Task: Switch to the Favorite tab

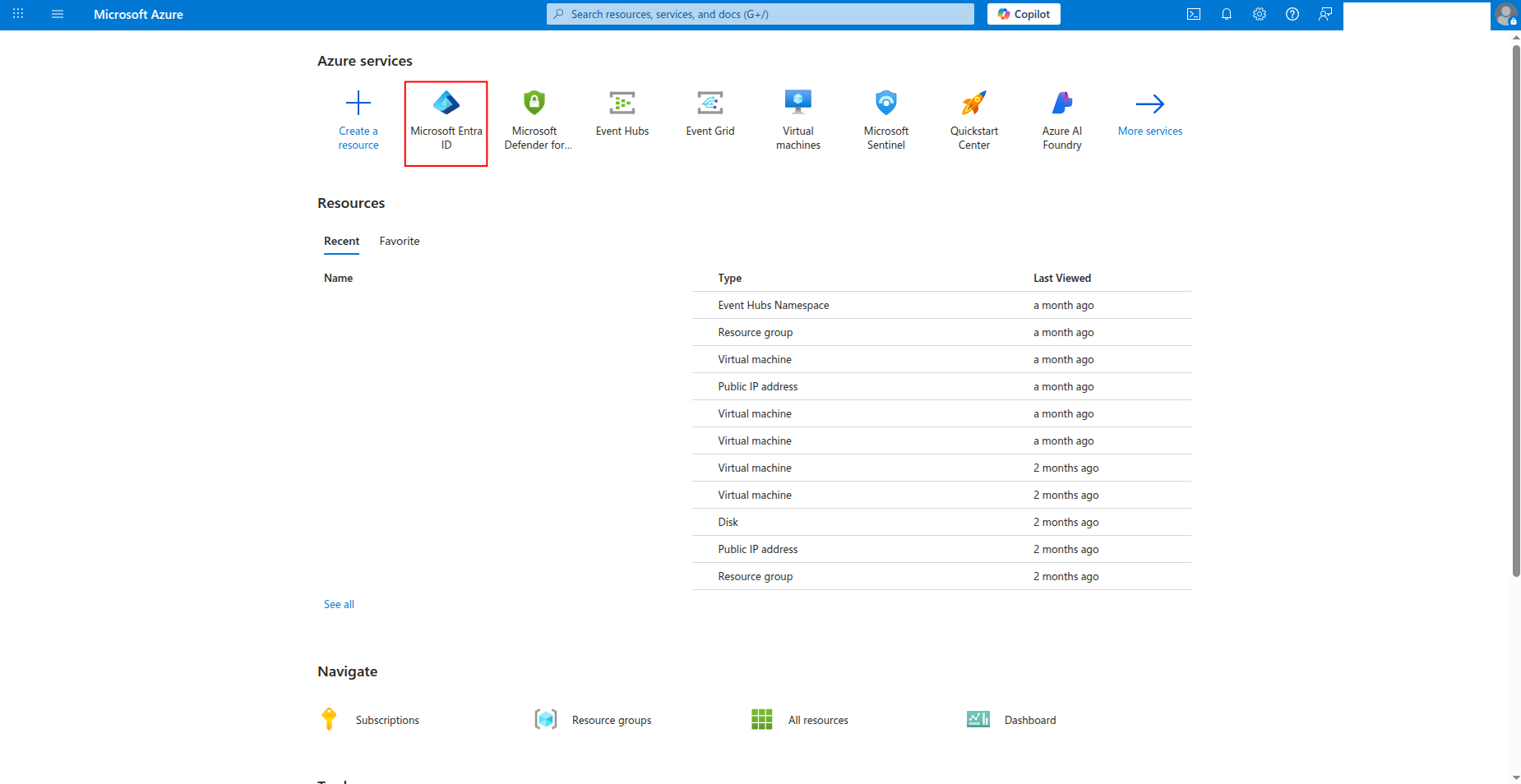Action: coord(400,241)
